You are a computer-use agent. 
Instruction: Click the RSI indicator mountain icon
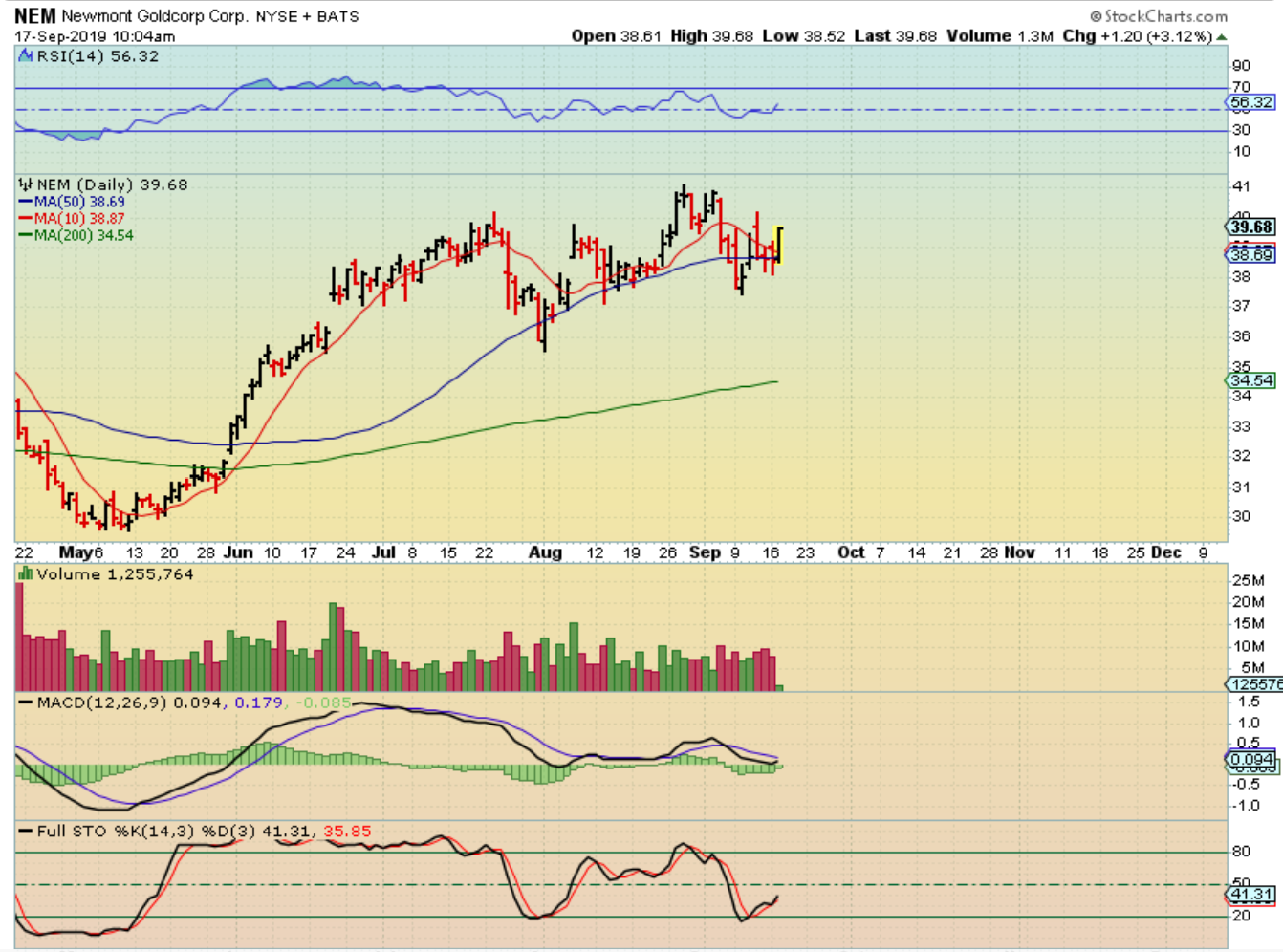26,56
